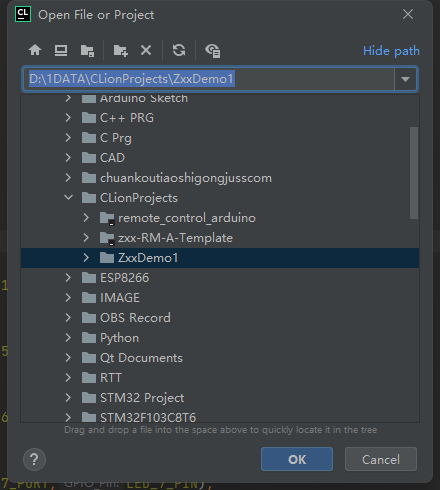Close the Open File or Project dialog
Screen dimensions: 440x490
click(408, 14)
